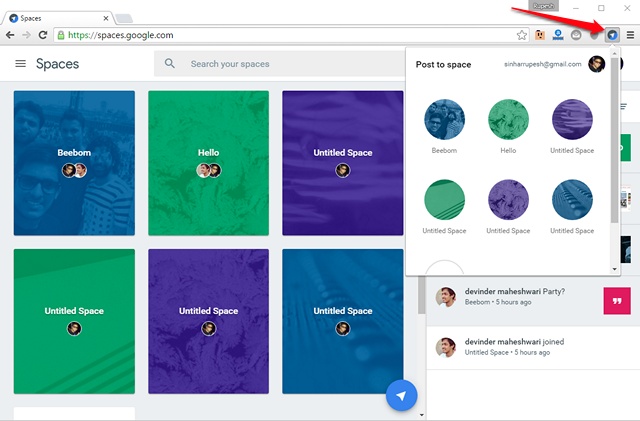Click the Search your spaces field

[x=280, y=64]
